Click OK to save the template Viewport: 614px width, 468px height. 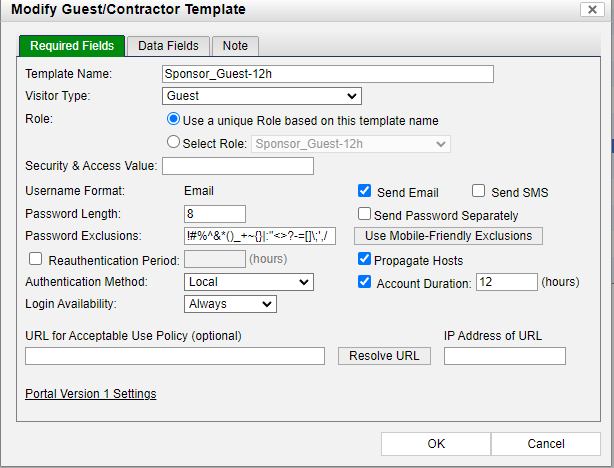pos(436,444)
